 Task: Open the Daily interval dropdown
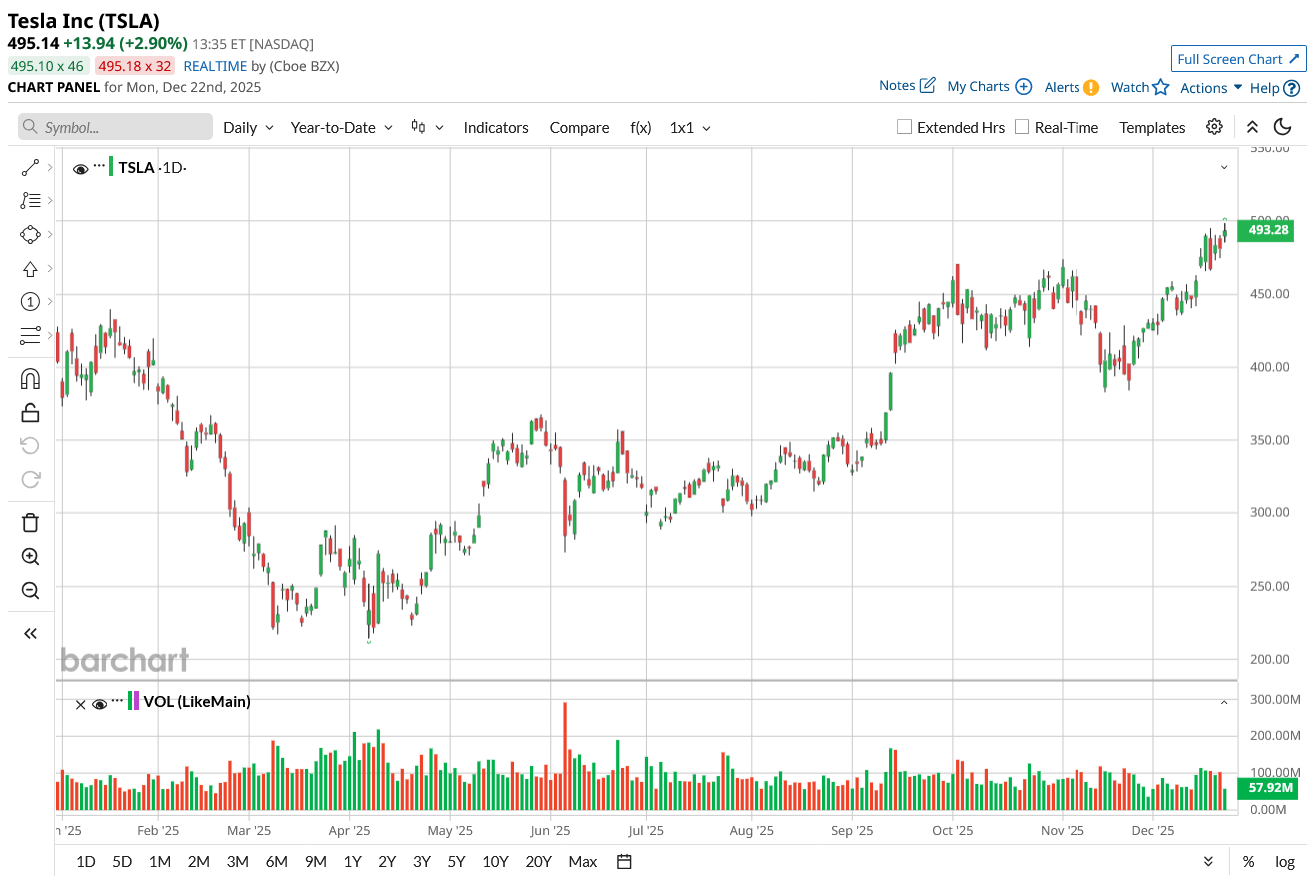click(x=248, y=127)
